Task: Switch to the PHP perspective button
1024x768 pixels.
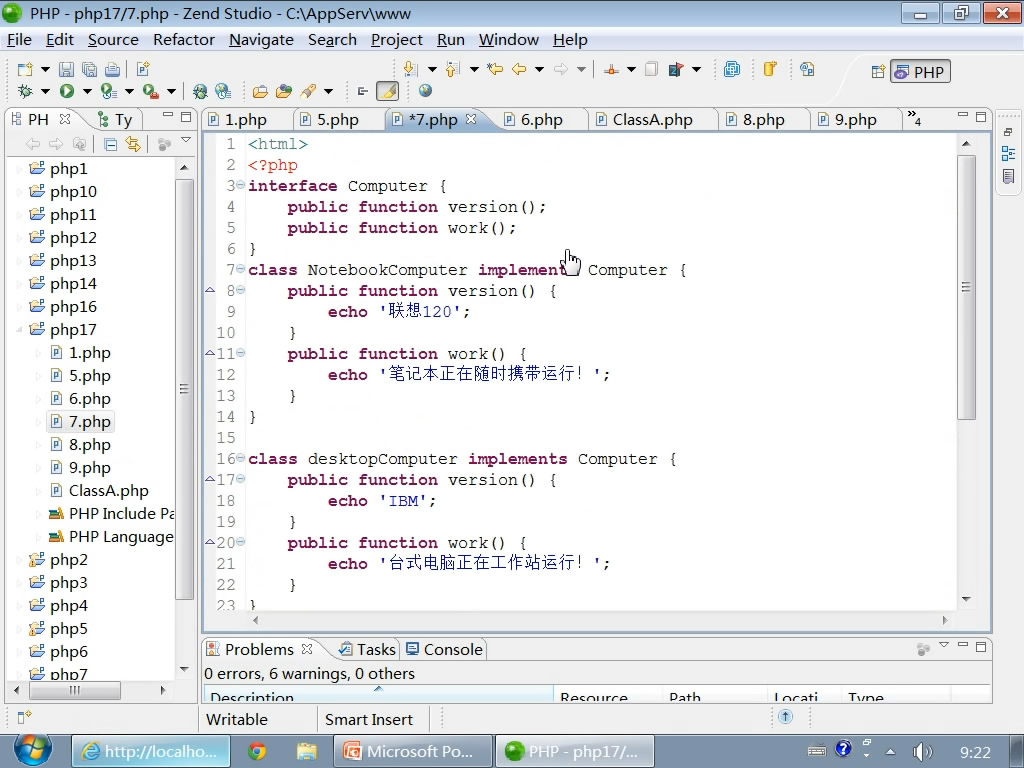Action: pyautogui.click(x=920, y=72)
